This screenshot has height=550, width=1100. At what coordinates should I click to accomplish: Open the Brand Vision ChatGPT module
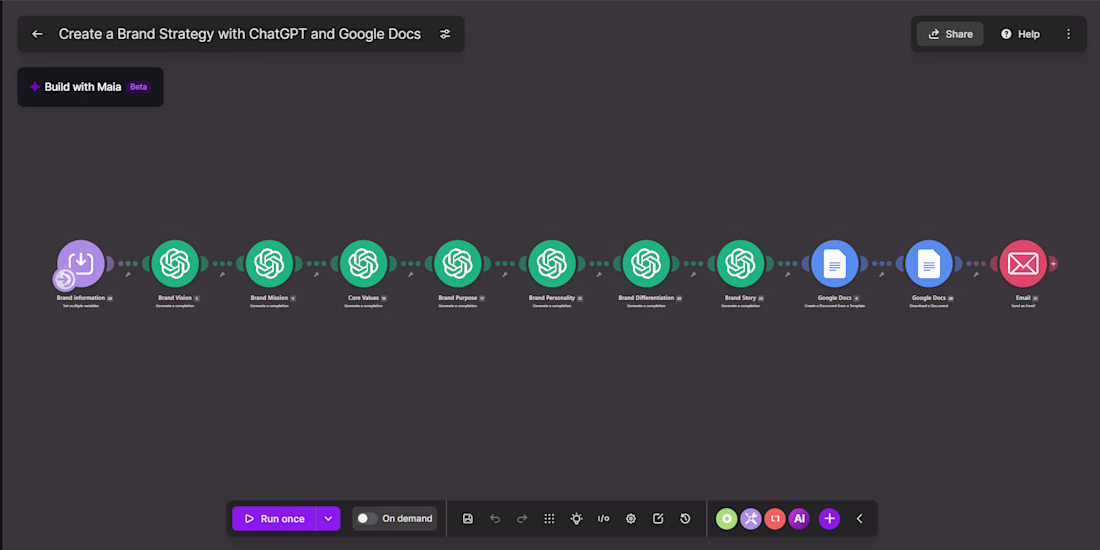click(175, 263)
